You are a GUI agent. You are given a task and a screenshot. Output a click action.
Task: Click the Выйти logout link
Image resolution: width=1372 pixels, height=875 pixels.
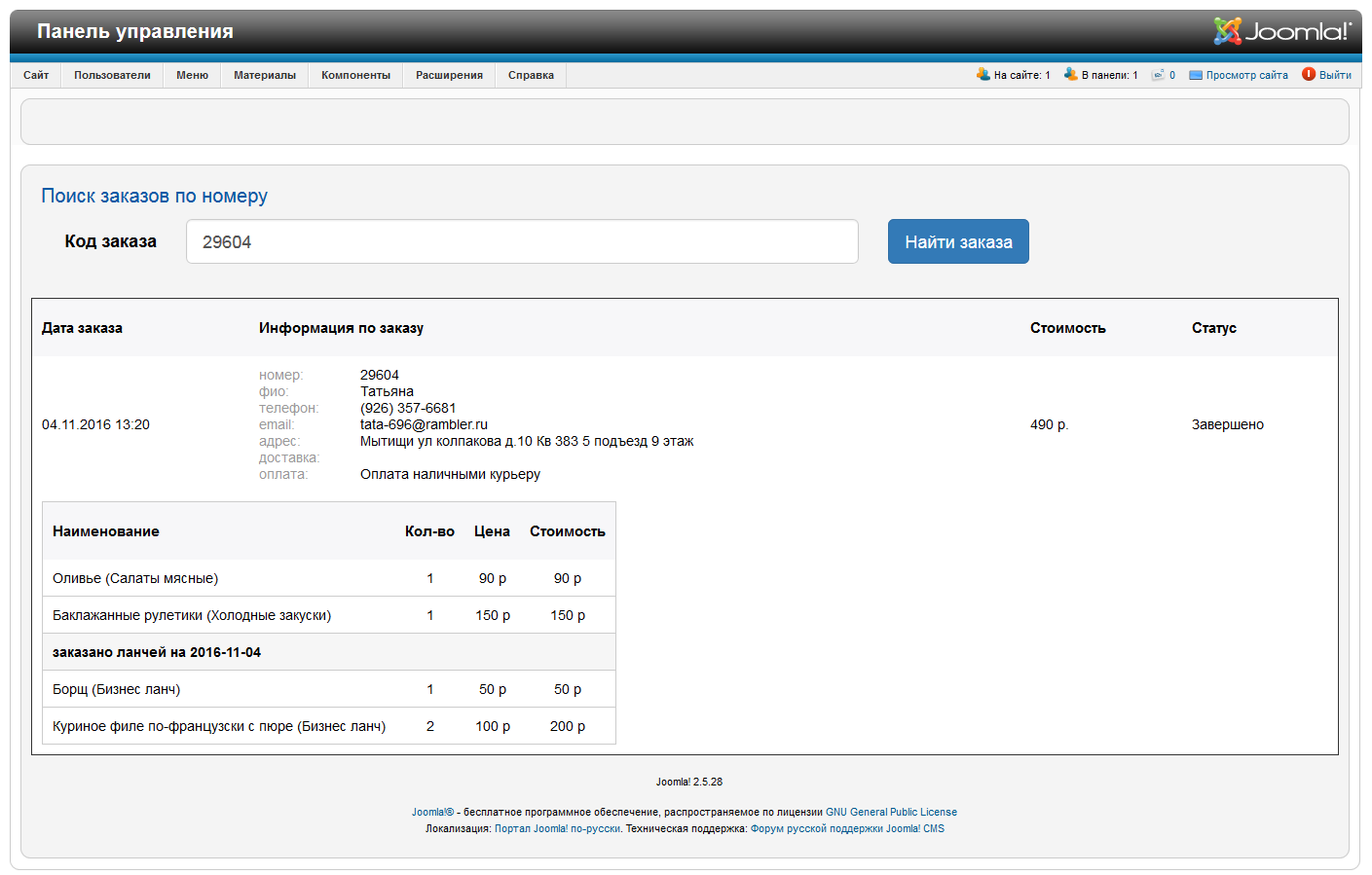(1335, 75)
